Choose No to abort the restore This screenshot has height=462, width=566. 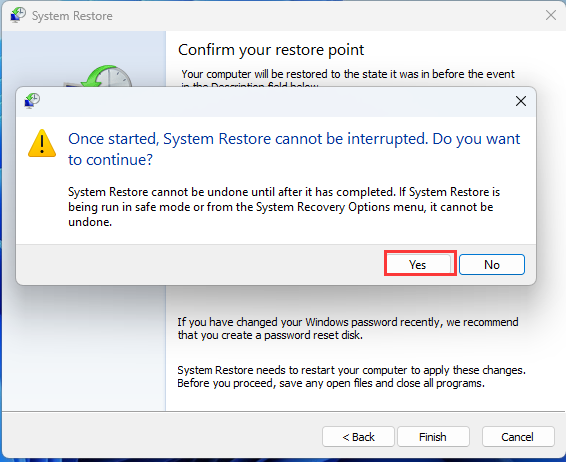pos(492,264)
